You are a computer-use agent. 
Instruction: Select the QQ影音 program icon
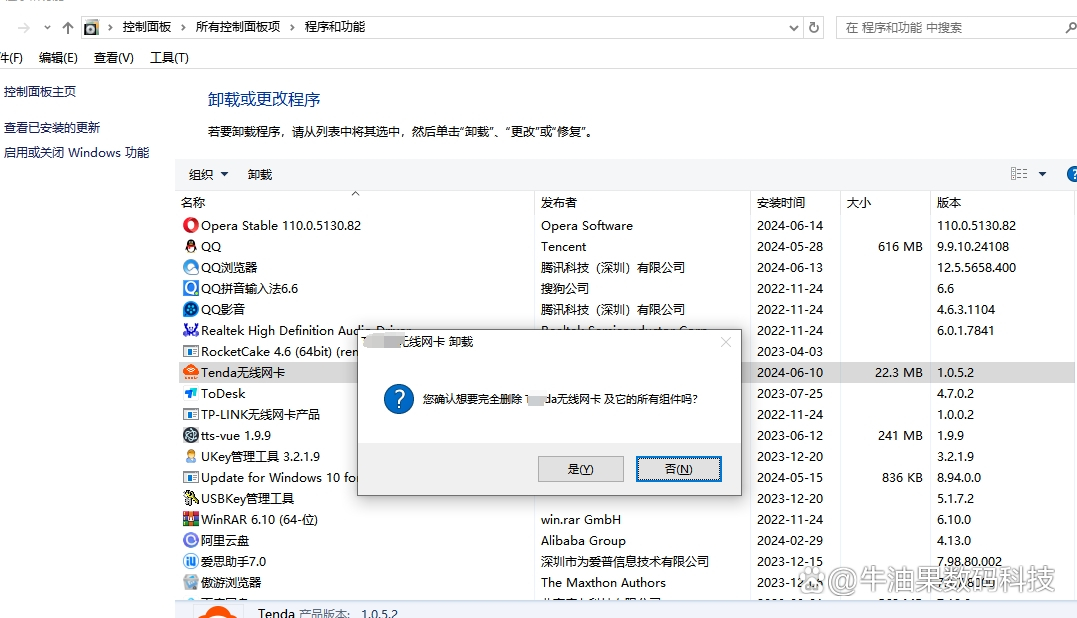click(x=190, y=309)
